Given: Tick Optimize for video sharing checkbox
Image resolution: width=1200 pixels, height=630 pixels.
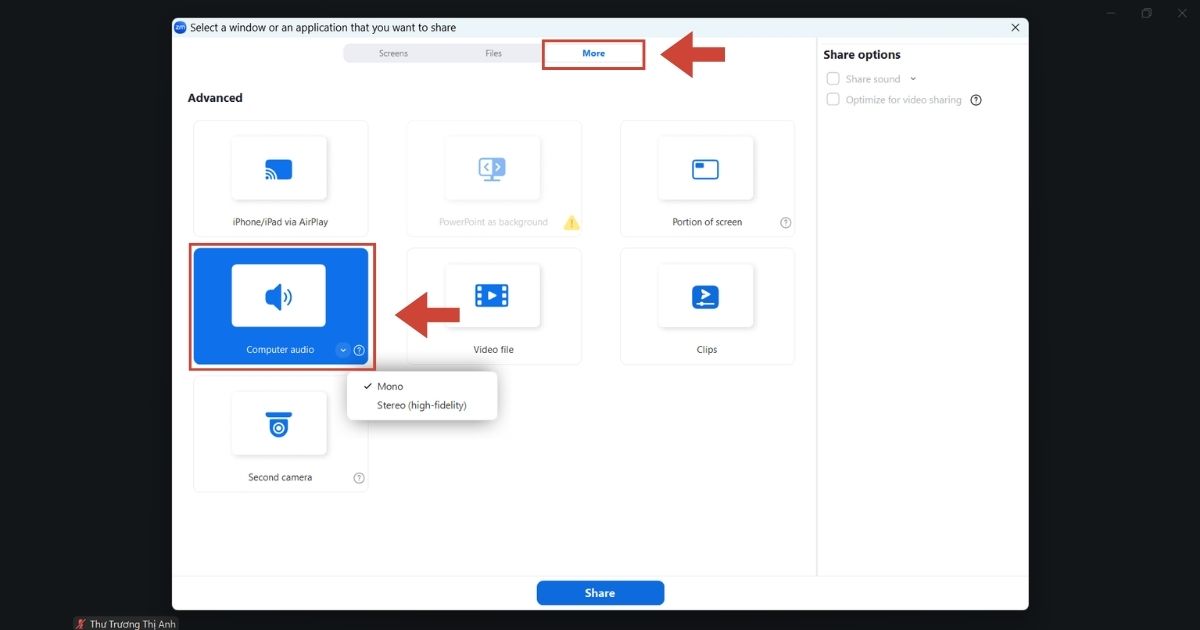Looking at the screenshot, I should click(833, 100).
